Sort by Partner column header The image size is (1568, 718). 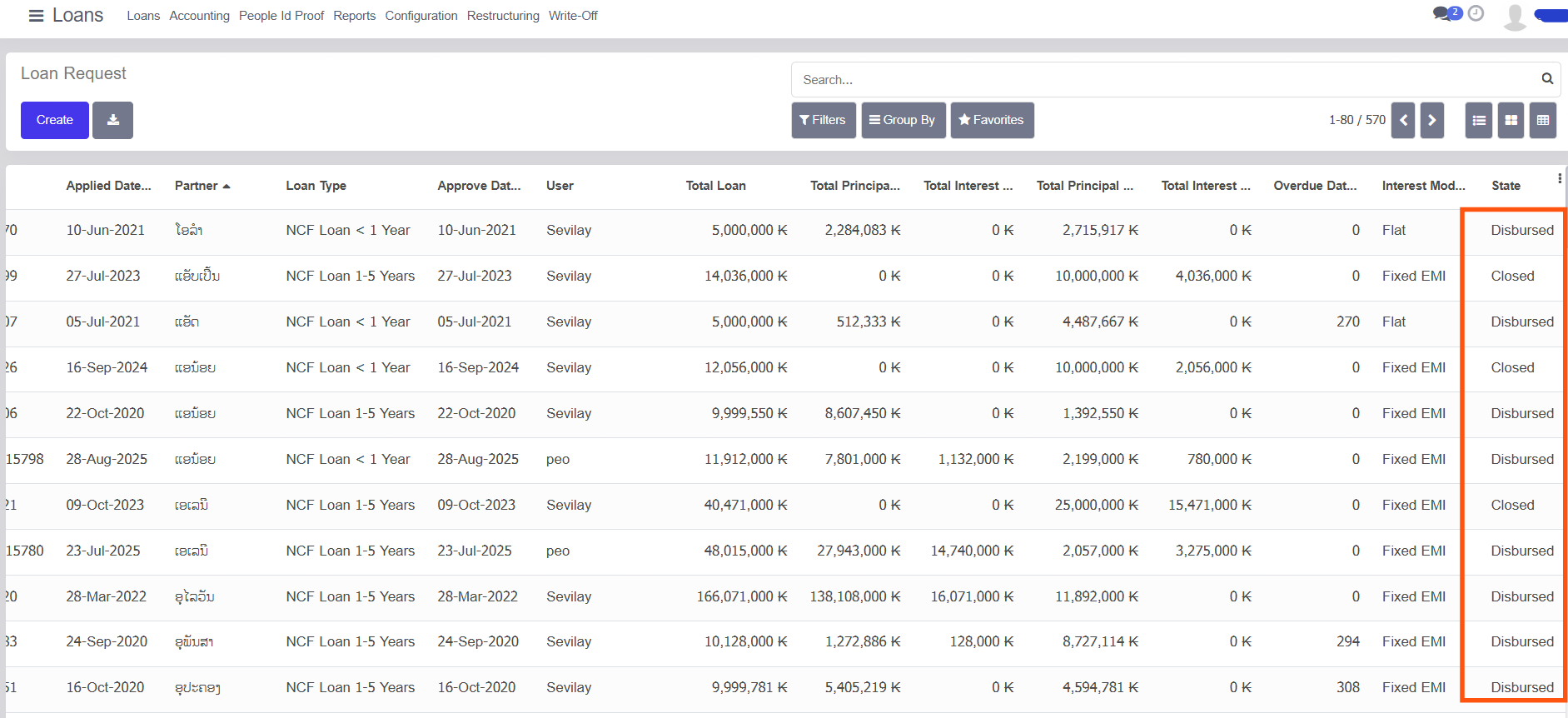197,186
